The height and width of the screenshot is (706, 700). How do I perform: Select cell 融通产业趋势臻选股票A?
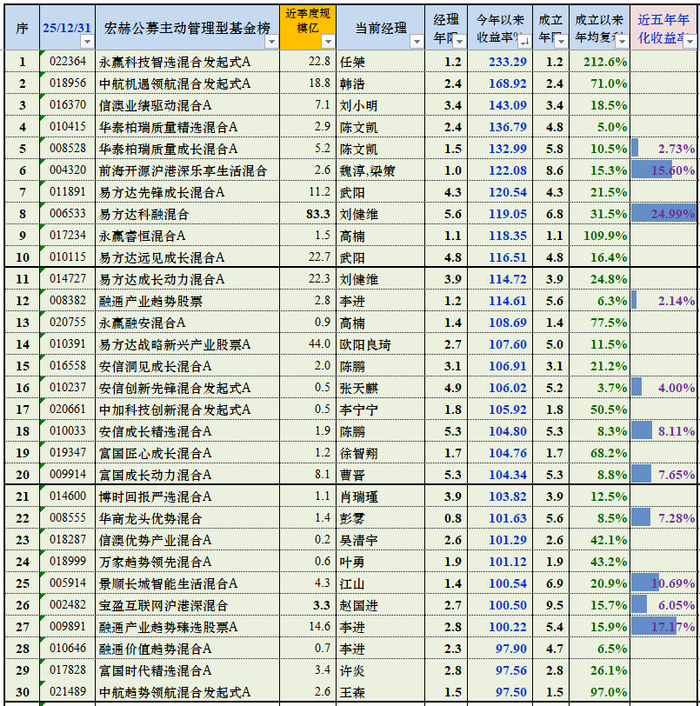[x=188, y=627]
